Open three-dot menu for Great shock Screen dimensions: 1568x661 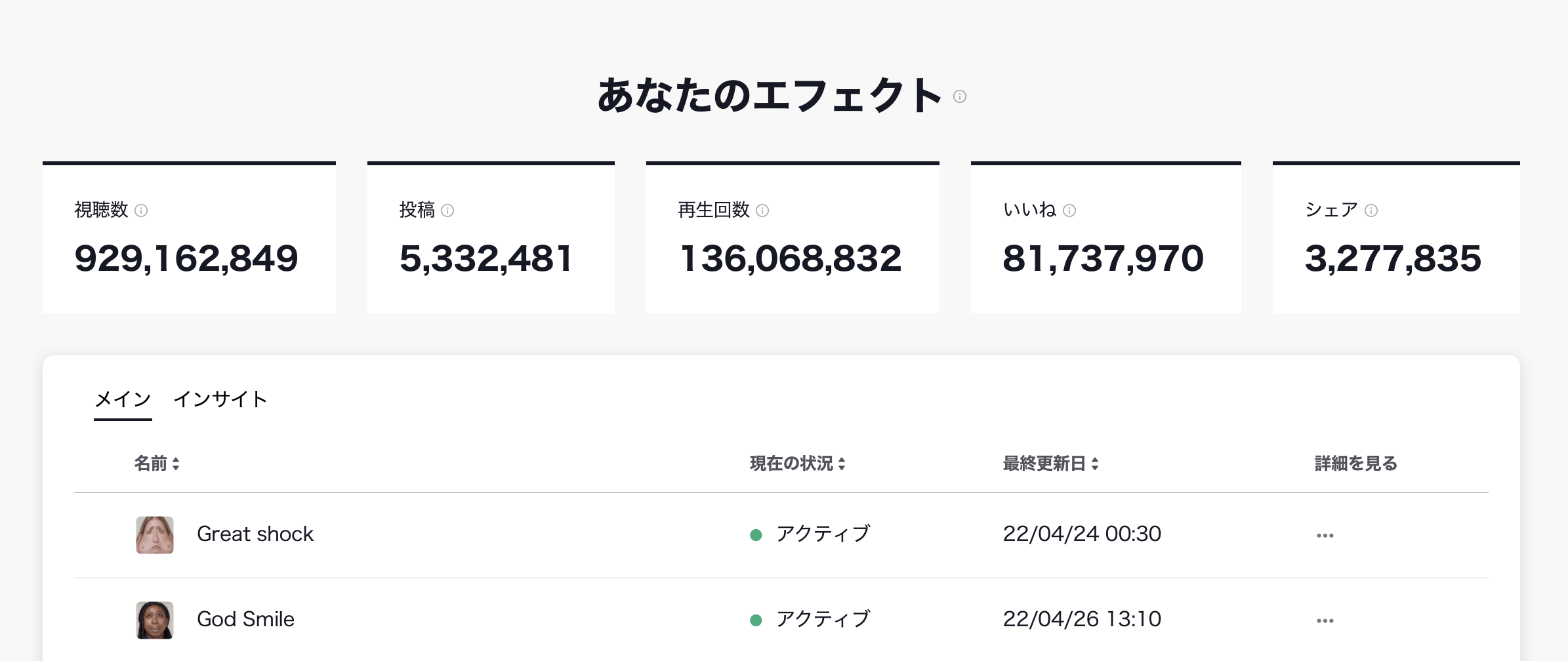coord(1325,535)
